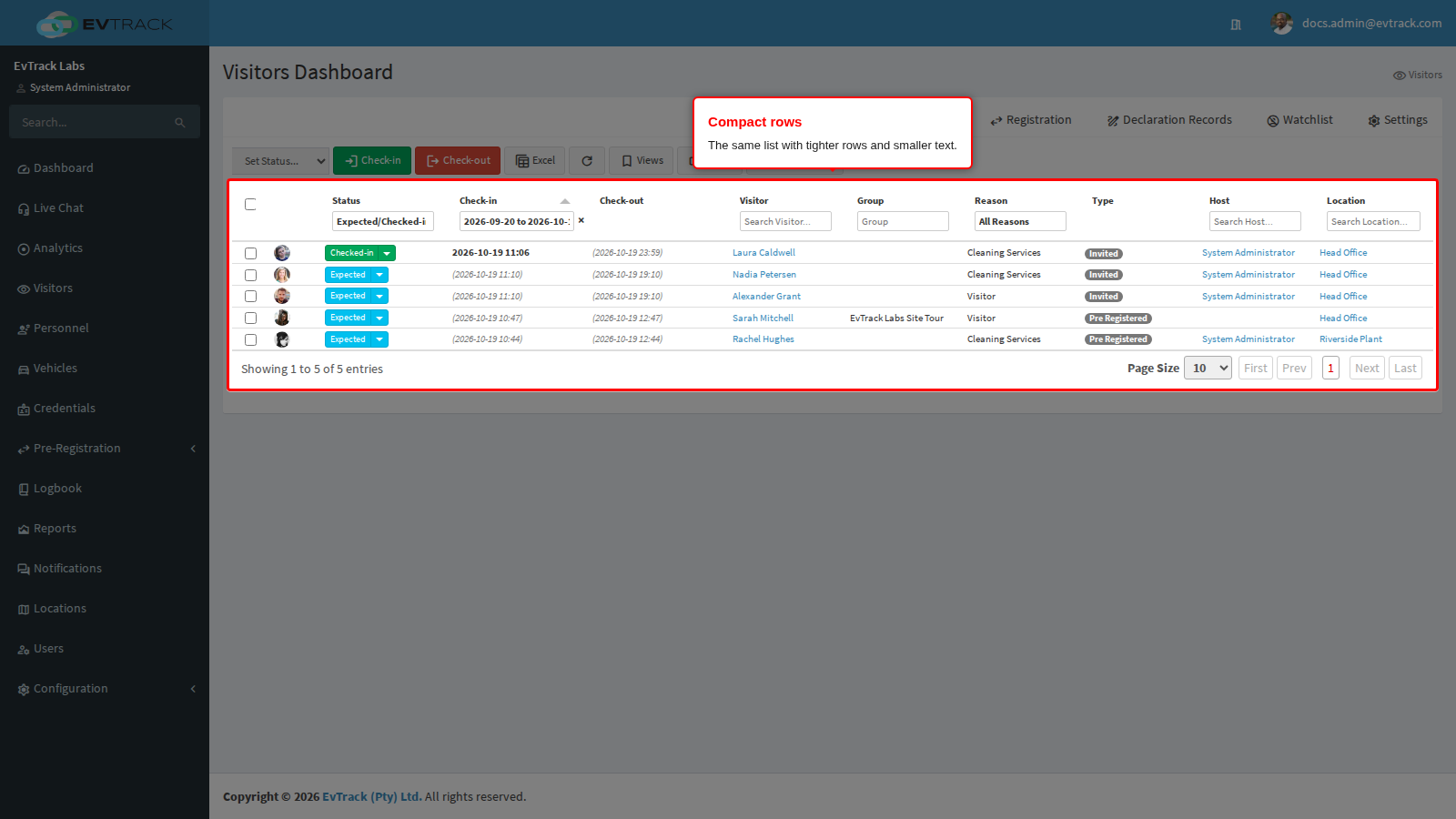Viewport: 1456px width, 819px height.
Task: Clear the Check-in date filter with the x
Action: (x=581, y=220)
